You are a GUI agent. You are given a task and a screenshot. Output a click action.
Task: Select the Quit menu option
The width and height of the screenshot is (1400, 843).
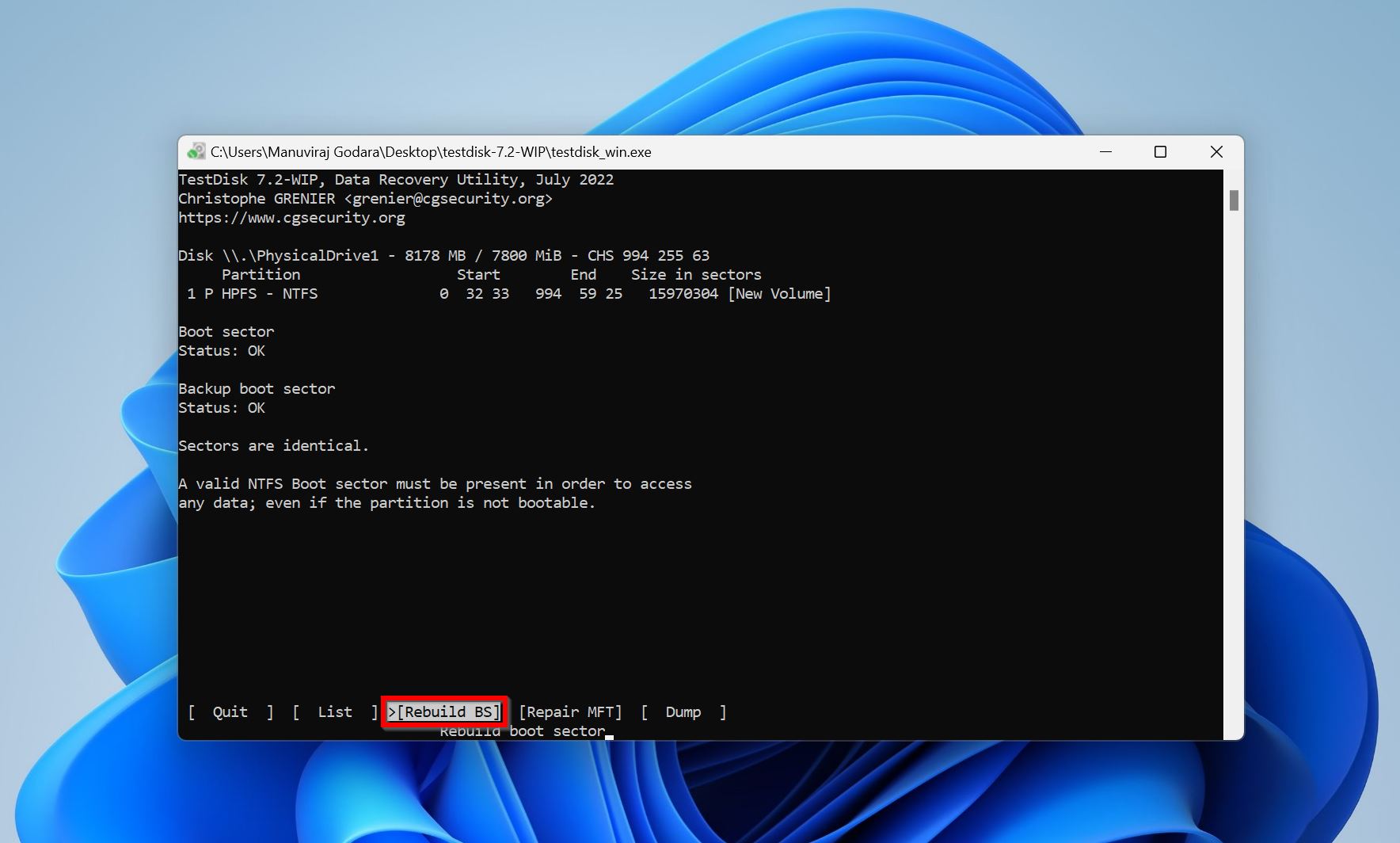pos(230,712)
